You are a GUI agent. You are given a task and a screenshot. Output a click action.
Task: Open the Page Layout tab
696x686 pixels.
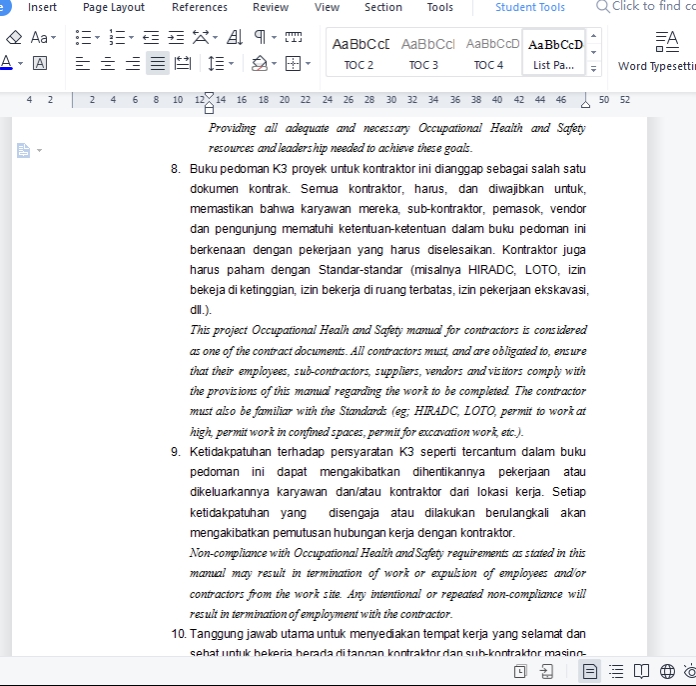pos(114,7)
